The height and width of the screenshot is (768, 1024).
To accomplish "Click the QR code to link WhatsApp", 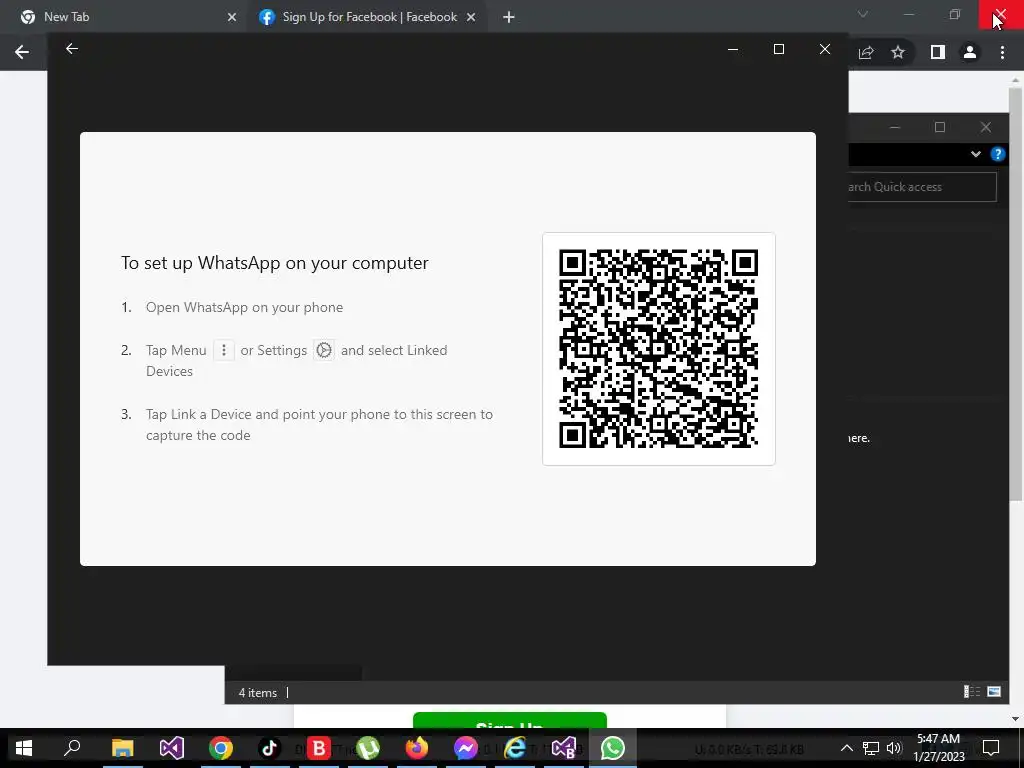I will click(658, 349).
